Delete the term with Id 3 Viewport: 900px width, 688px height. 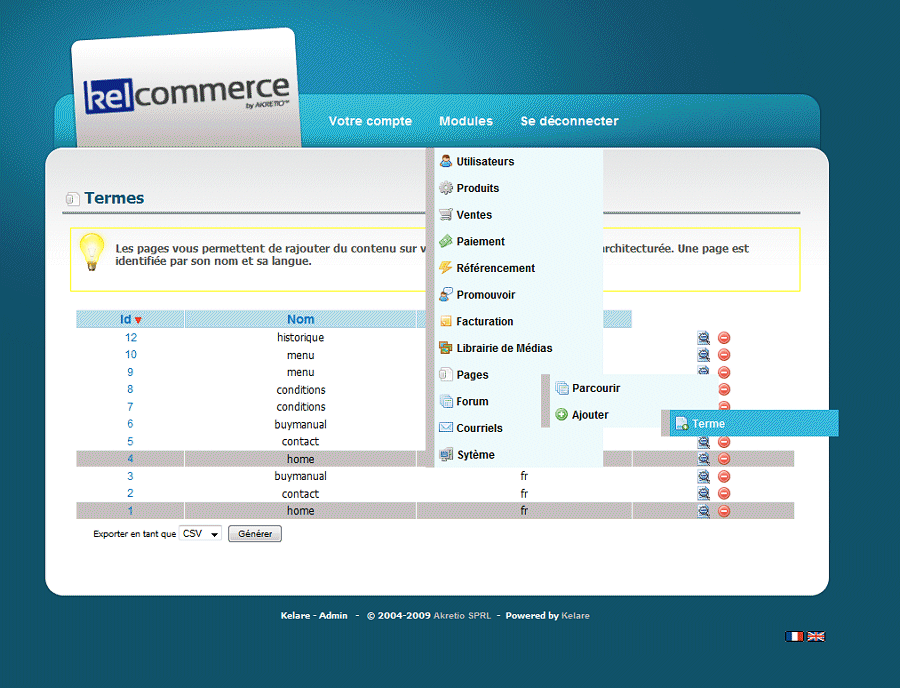tap(724, 476)
